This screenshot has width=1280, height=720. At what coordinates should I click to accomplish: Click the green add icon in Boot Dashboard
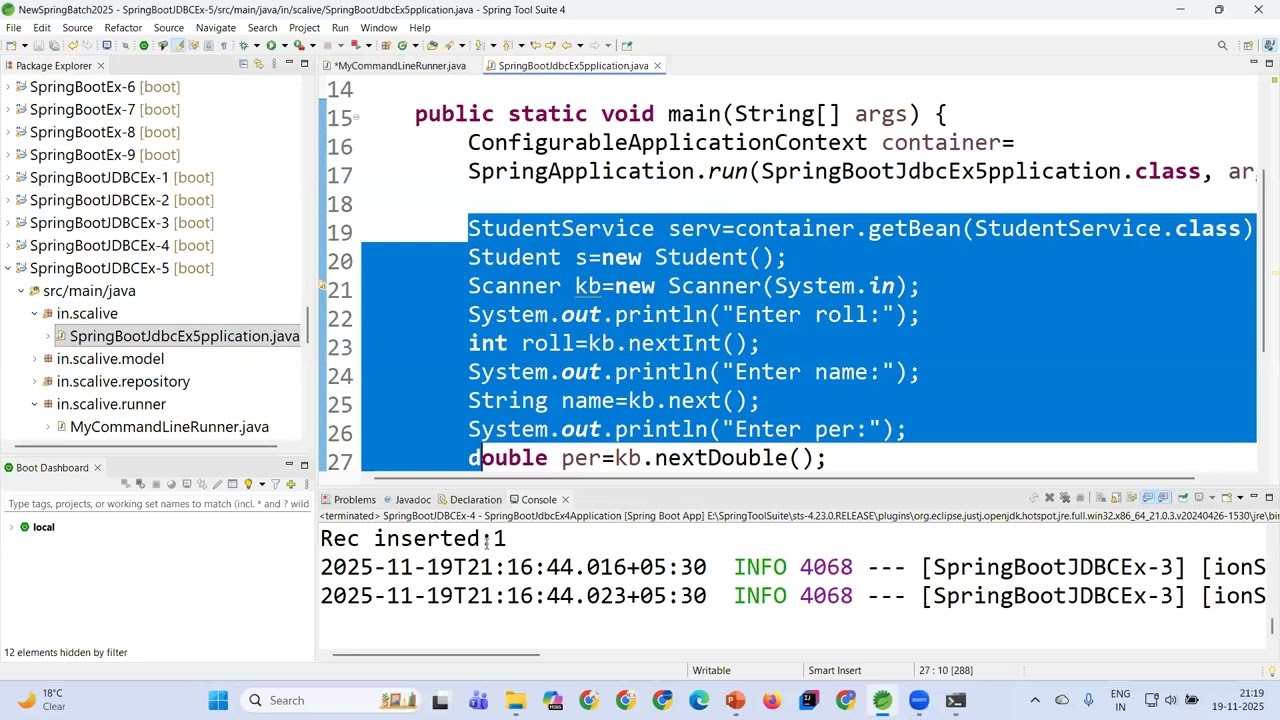[x=291, y=484]
